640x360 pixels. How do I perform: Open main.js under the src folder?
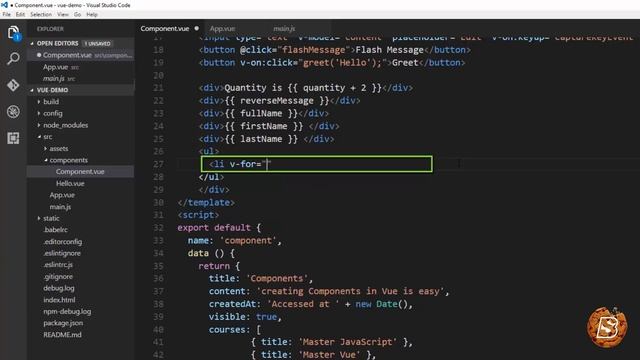(60, 207)
